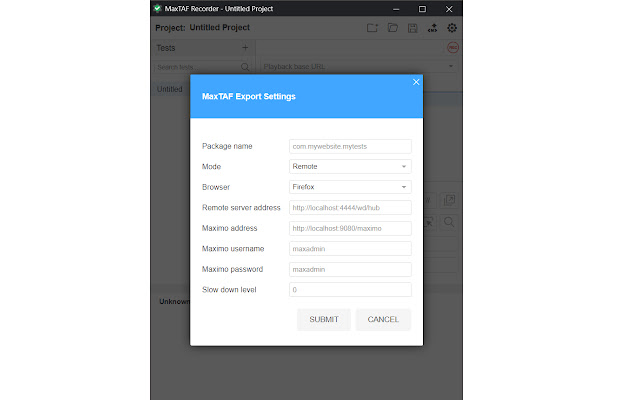Click the search tests magnifier icon

pyautogui.click(x=245, y=67)
